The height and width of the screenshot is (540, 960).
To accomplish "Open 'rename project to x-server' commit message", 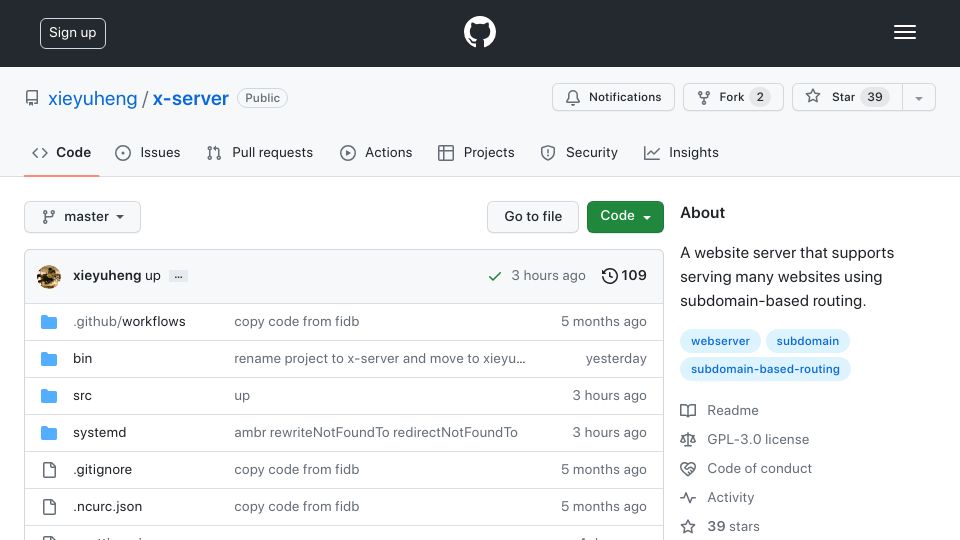I will tap(380, 359).
